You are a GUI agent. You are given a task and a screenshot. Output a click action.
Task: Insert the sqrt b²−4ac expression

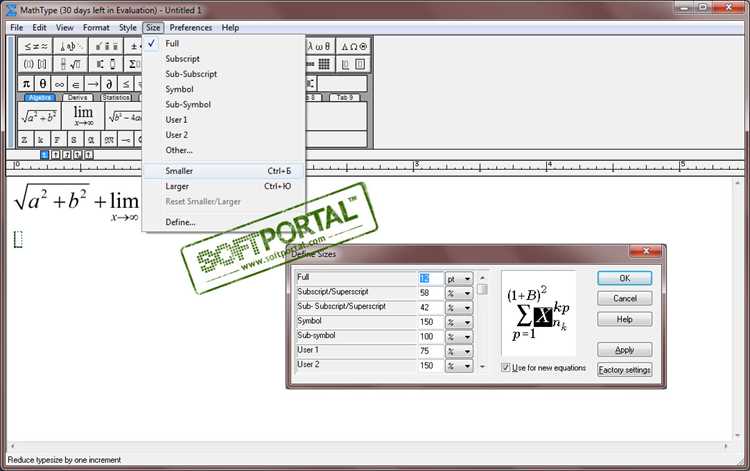tap(124, 116)
